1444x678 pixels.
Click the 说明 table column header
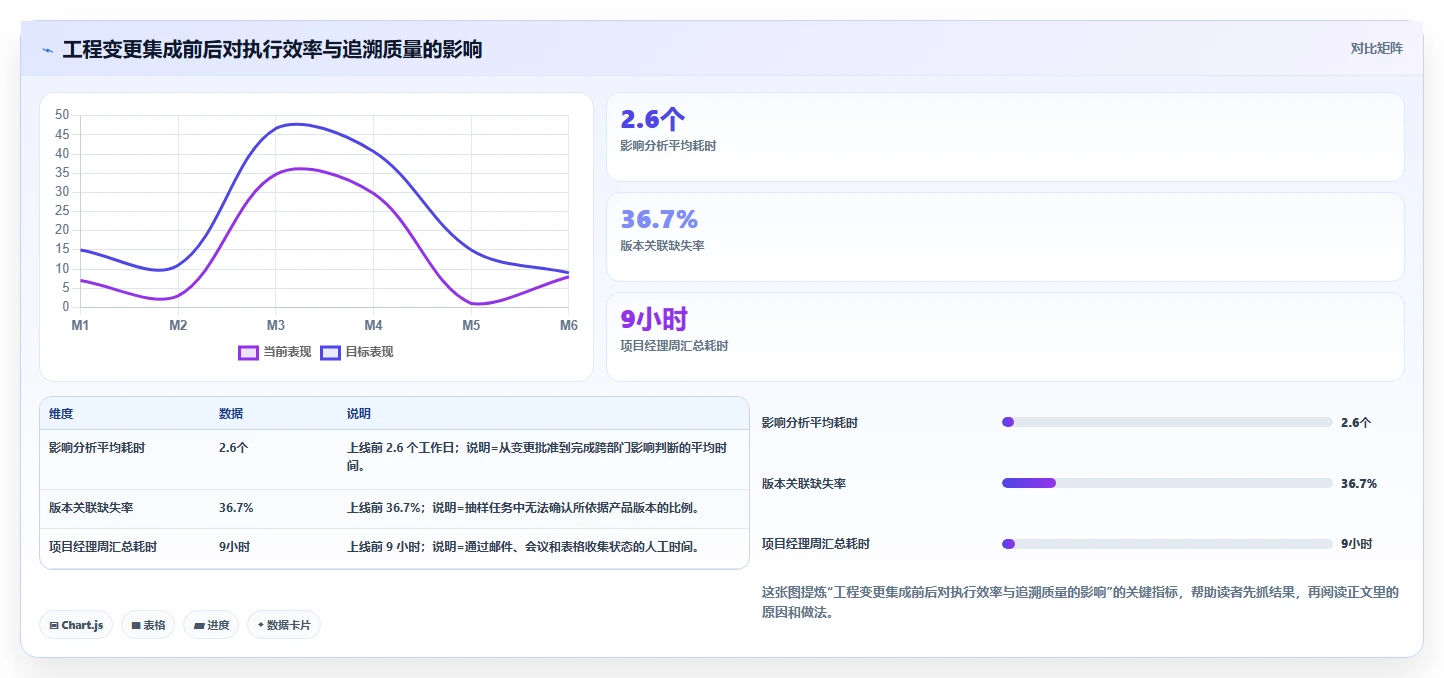[x=359, y=414]
